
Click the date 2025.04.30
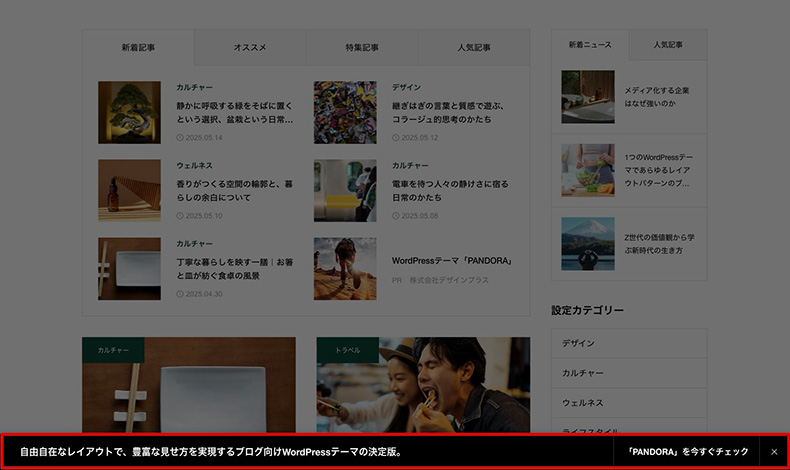[200, 294]
